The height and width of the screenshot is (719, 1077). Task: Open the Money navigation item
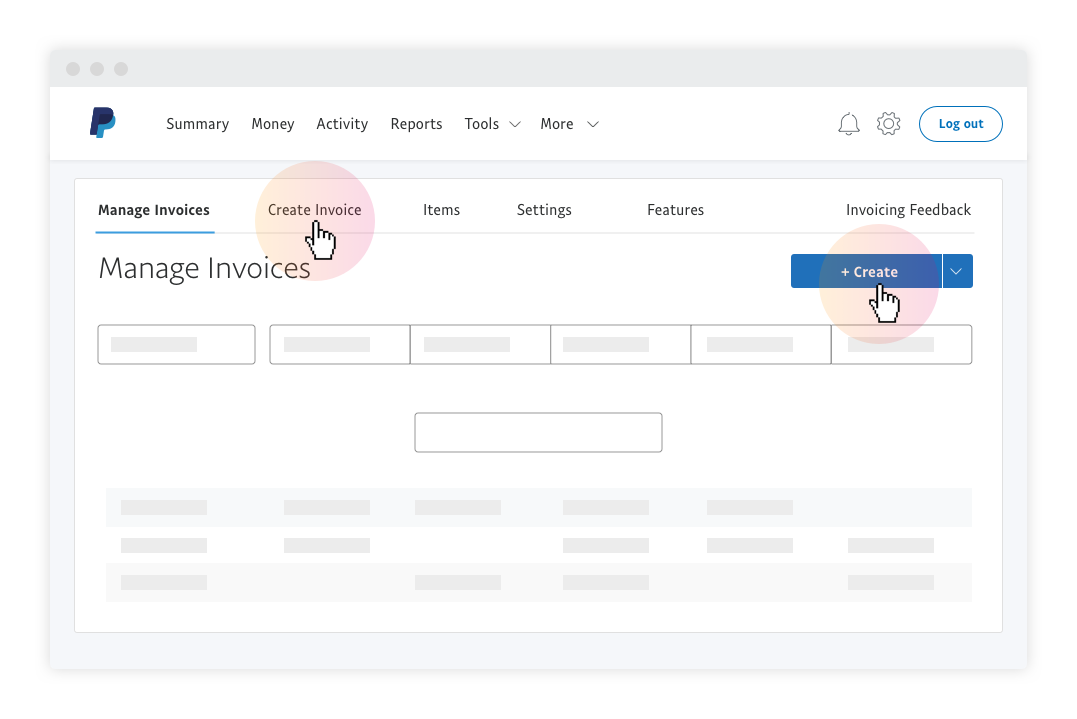click(272, 124)
